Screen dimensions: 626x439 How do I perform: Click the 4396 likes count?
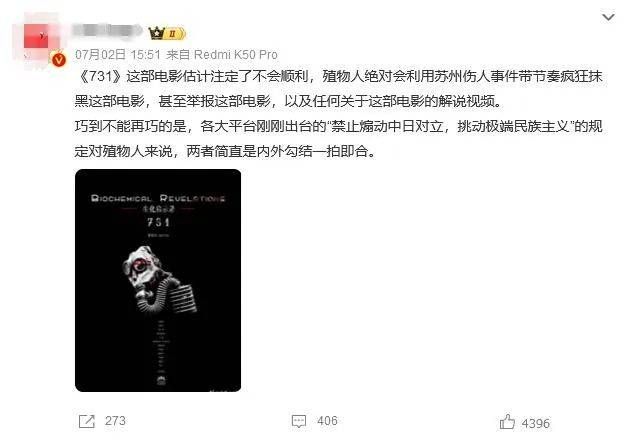536,423
